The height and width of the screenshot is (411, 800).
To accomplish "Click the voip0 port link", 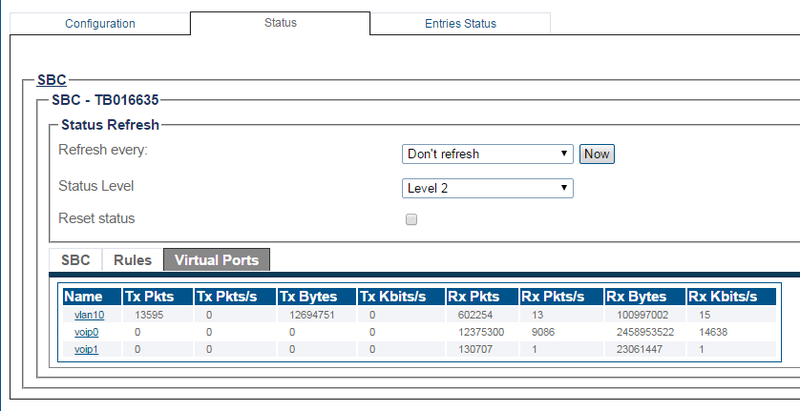I will (88, 331).
